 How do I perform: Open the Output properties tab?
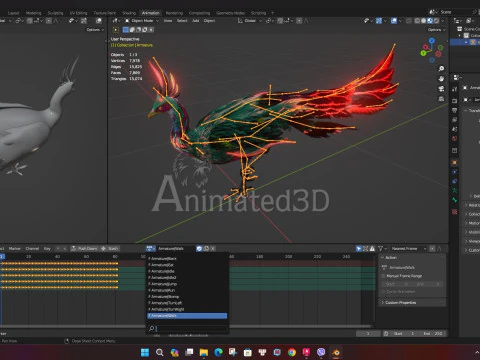click(455, 110)
